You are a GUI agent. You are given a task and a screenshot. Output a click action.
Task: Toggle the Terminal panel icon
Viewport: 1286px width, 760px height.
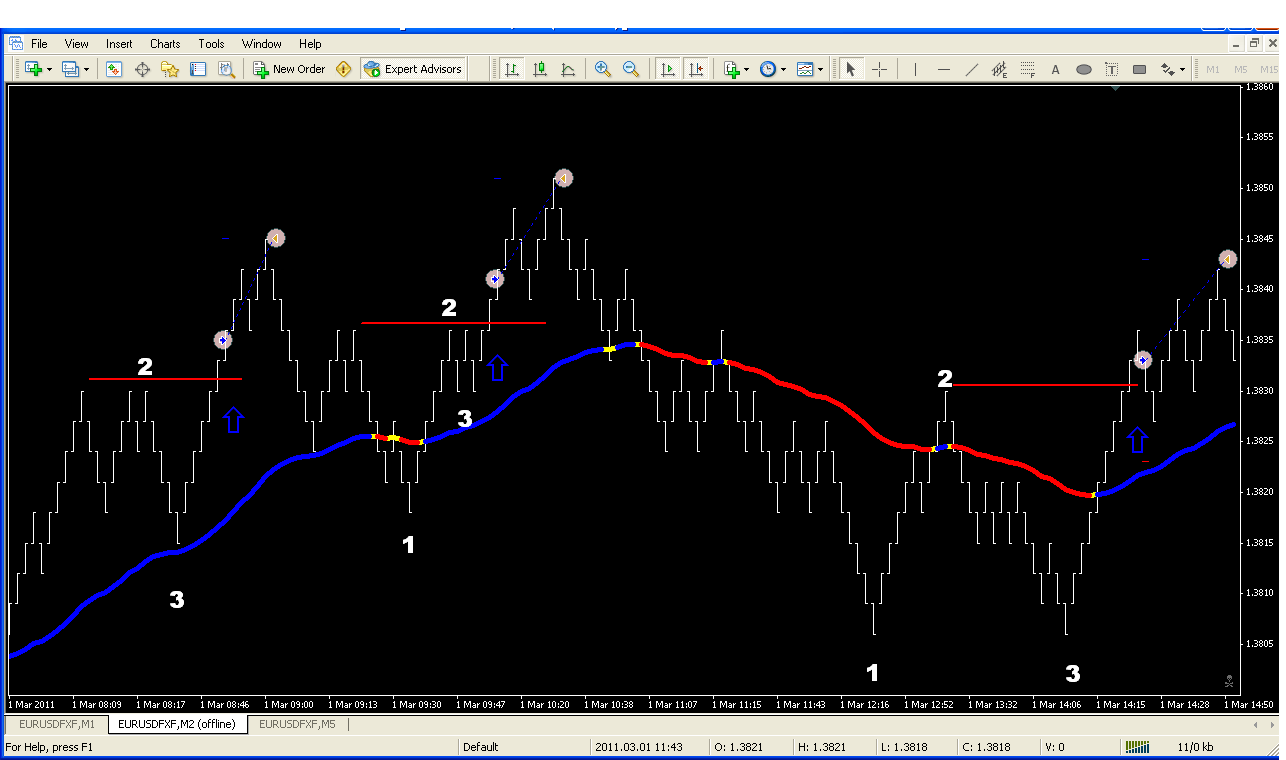198,69
